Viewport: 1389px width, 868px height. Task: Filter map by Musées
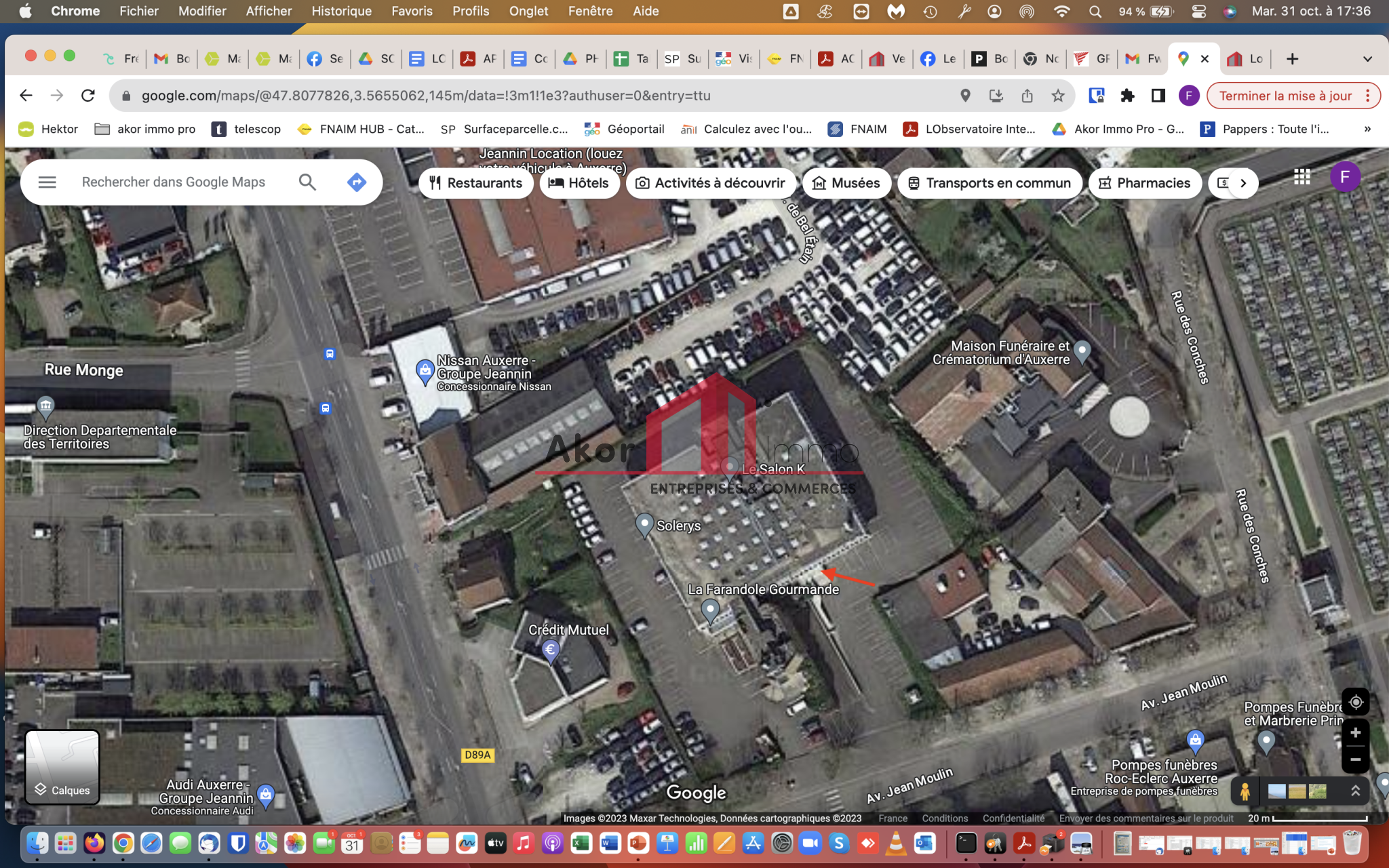pyautogui.click(x=846, y=183)
